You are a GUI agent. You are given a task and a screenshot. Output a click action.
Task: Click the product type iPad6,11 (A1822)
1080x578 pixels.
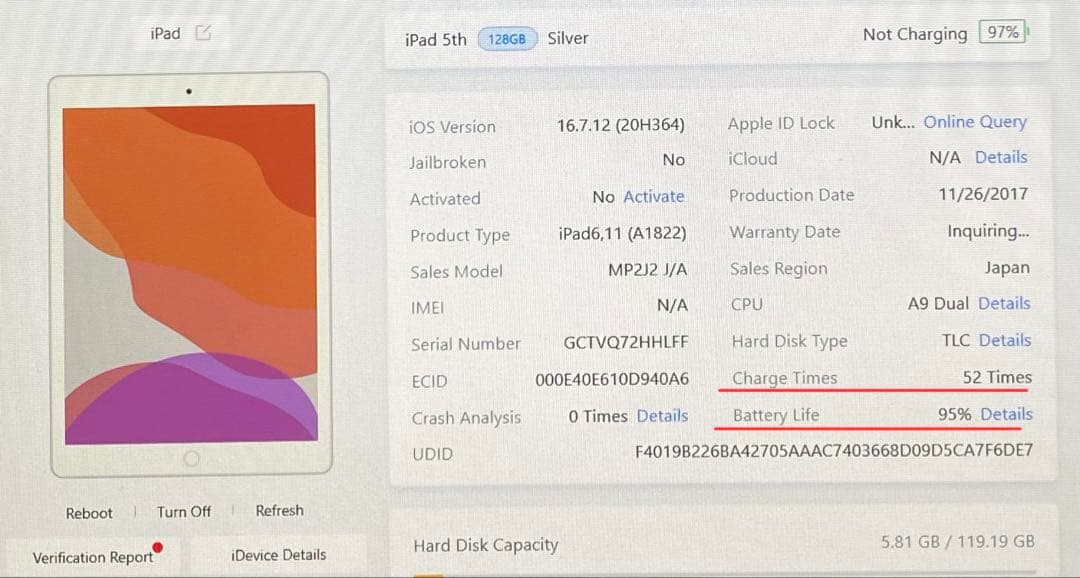(x=623, y=234)
